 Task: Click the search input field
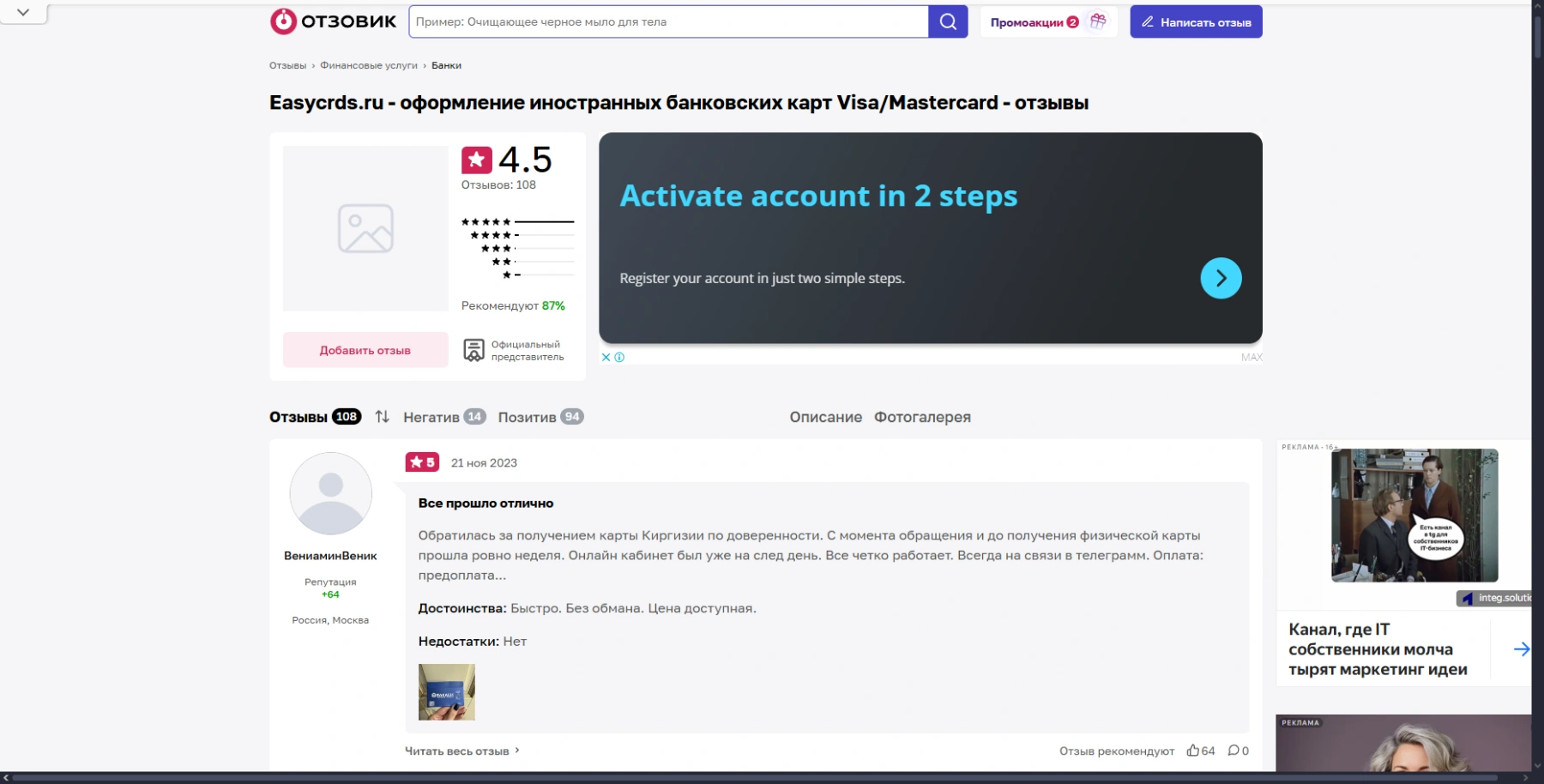[669, 22]
